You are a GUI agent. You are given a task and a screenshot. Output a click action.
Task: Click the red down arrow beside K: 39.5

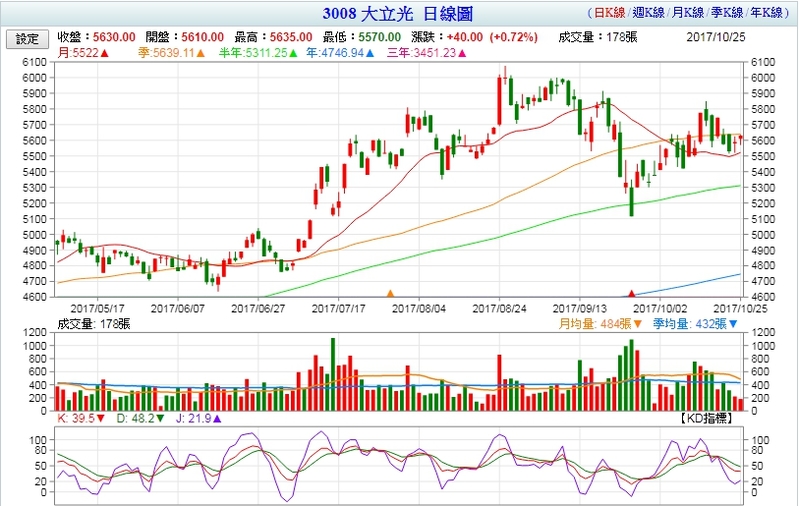[x=104, y=417]
